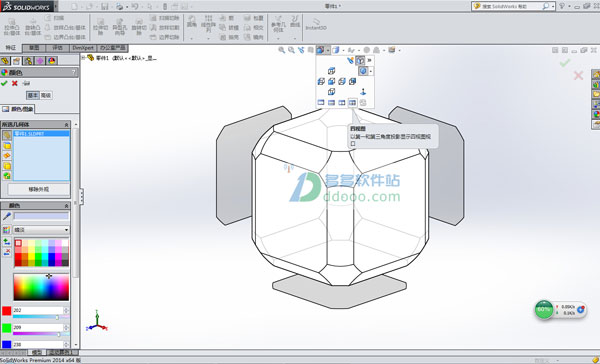Choose Four View layout icon
The image size is (600, 364).
point(352,103)
